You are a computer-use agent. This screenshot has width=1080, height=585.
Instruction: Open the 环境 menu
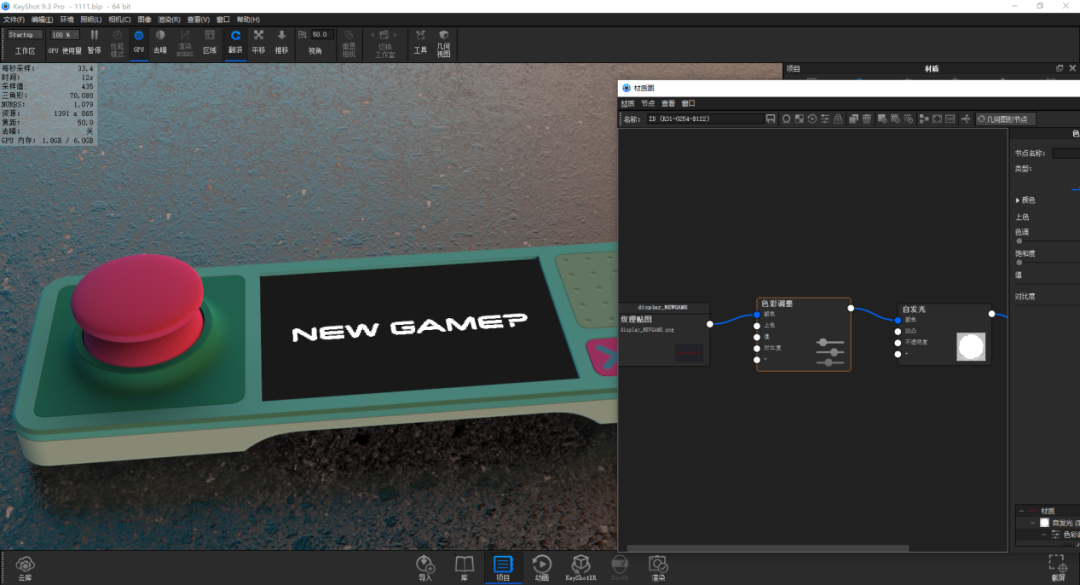pos(67,19)
